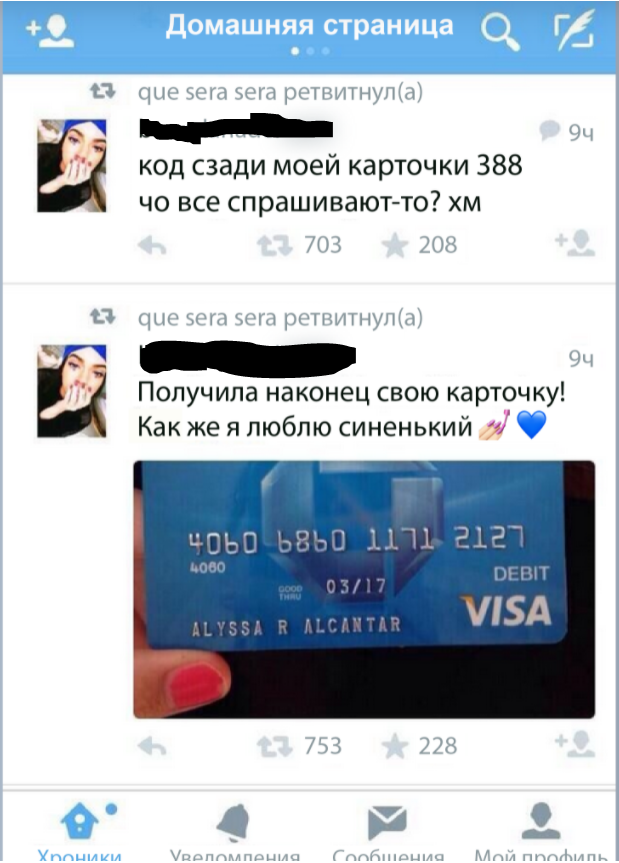Retweet the tweet with 753 retweets
Screen dimensions: 619x863
pos(275,746)
